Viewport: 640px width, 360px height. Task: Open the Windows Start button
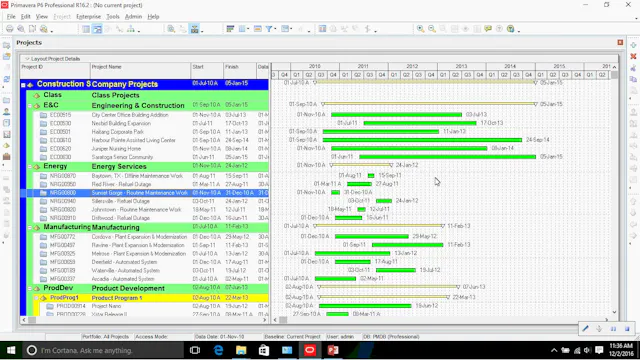click(11, 350)
